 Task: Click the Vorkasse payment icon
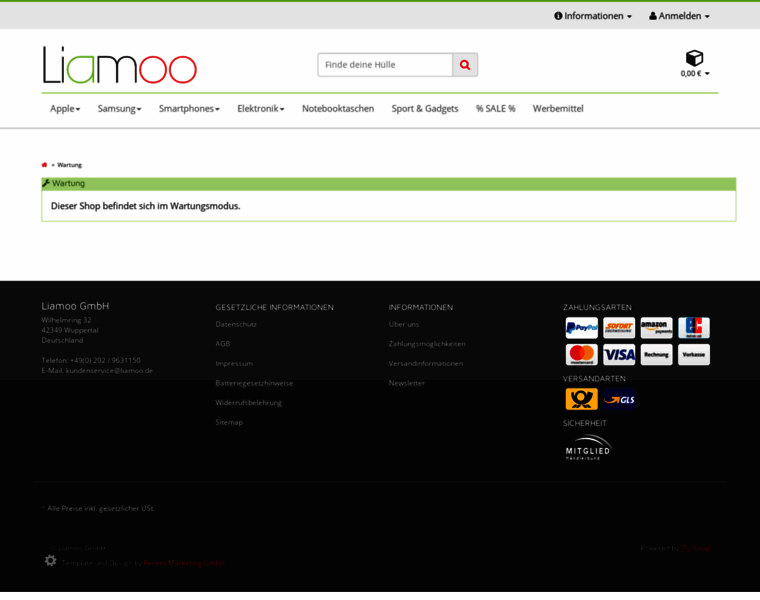694,355
